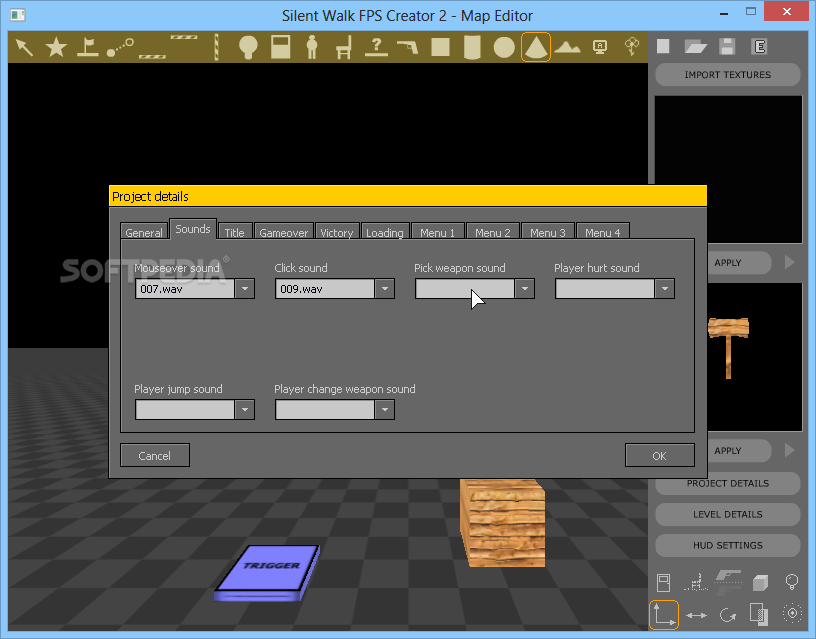Pick the upper striped ceiling tool
The width and height of the screenshot is (816, 639).
184,37
